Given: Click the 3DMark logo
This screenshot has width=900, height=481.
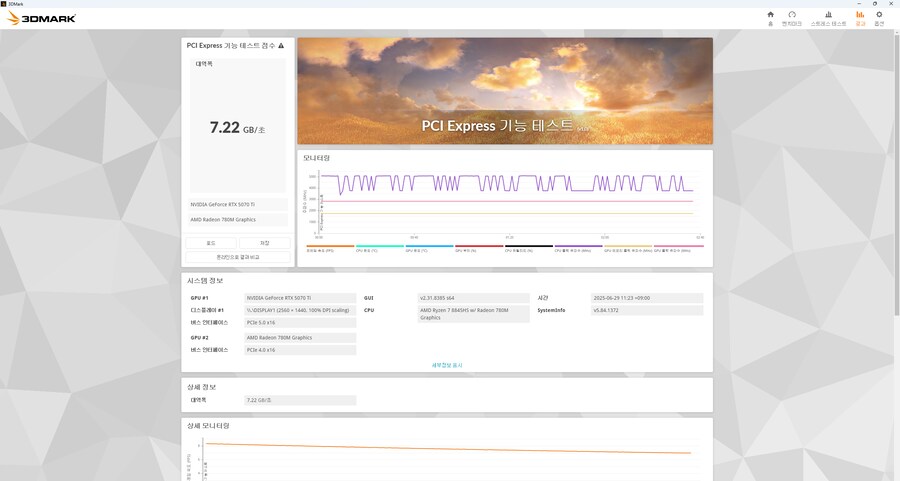Looking at the screenshot, I should [x=41, y=18].
